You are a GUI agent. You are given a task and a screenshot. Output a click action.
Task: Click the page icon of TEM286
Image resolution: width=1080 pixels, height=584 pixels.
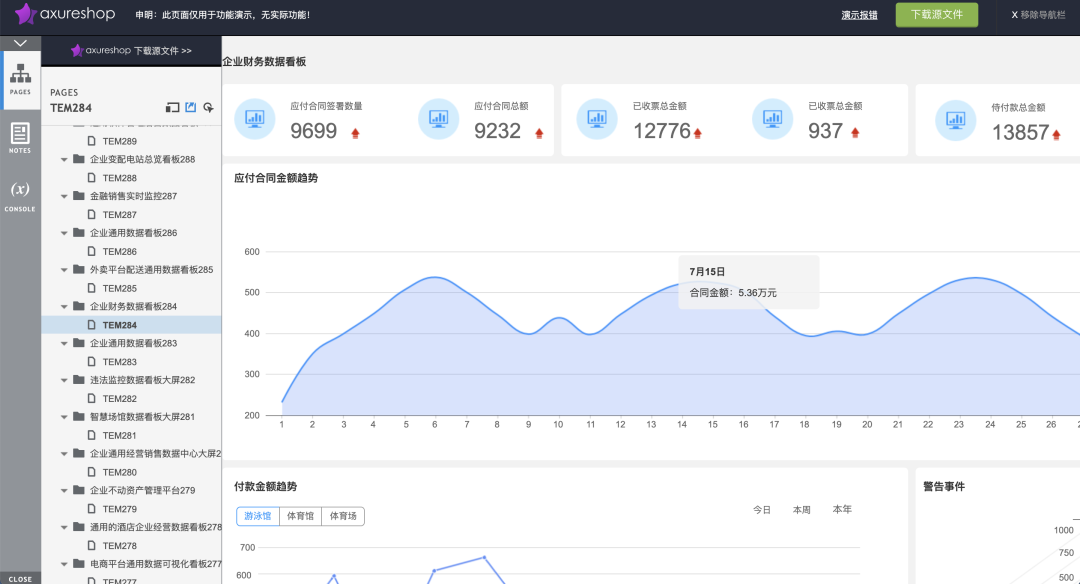point(92,251)
